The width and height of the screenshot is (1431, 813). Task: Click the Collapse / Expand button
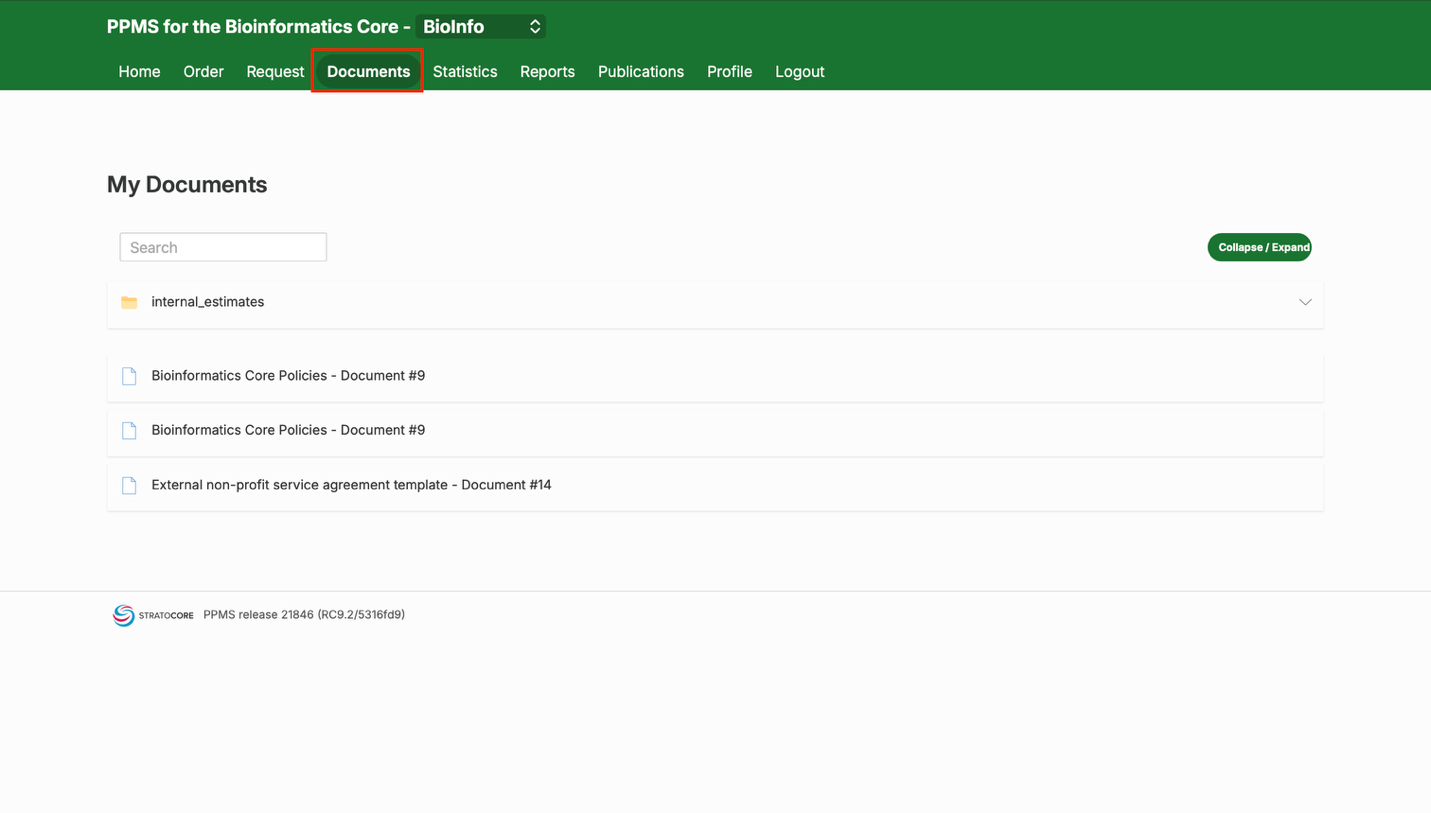tap(1259, 247)
